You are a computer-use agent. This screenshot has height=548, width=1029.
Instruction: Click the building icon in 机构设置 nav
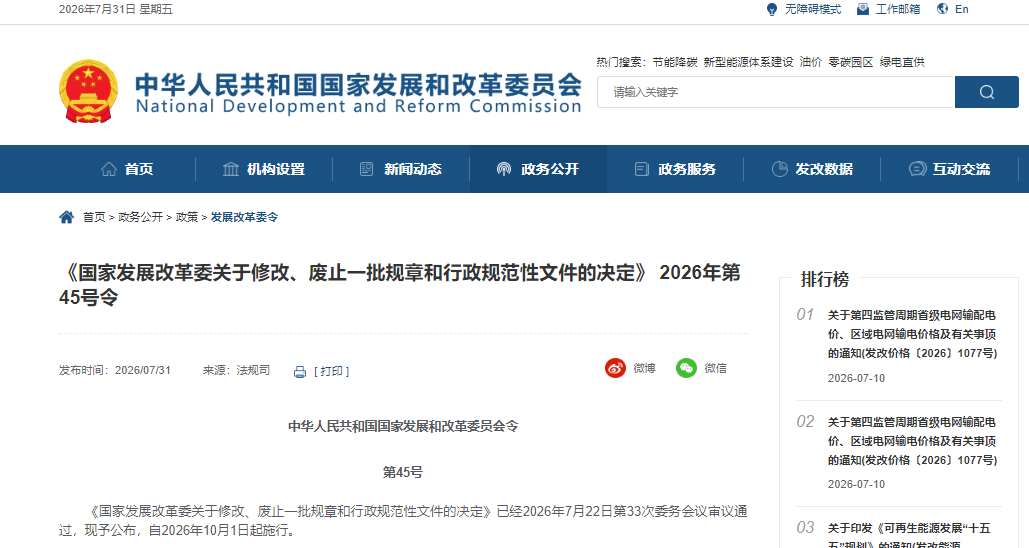[231, 169]
